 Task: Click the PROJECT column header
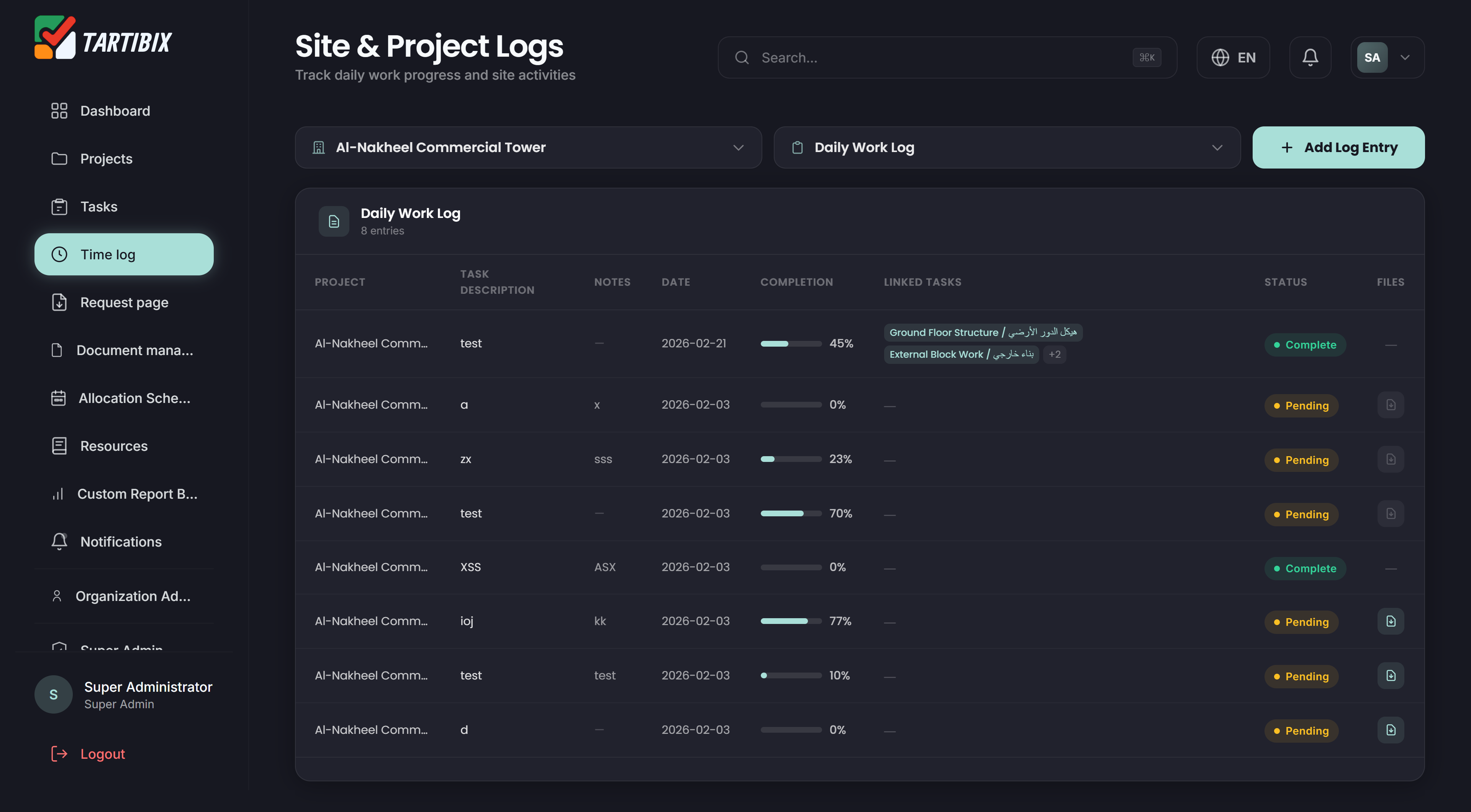tap(340, 282)
